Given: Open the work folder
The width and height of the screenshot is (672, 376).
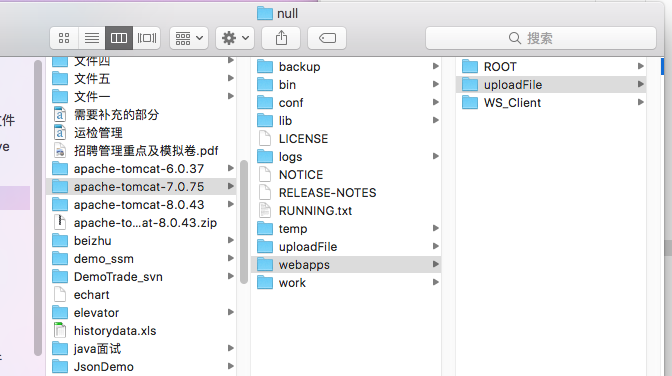Looking at the screenshot, I should tap(346, 283).
